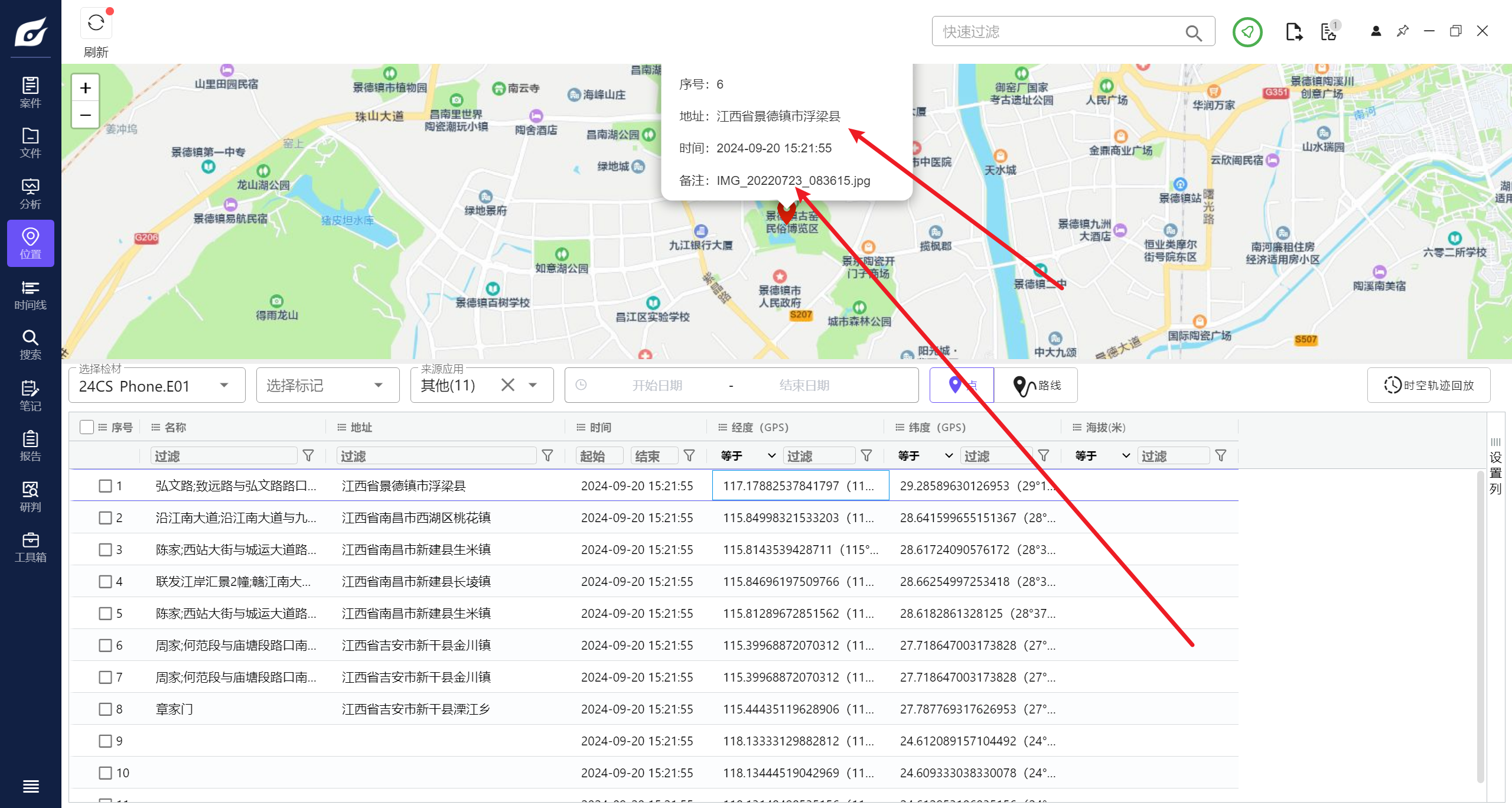The height and width of the screenshot is (808, 1512).
Task: Click the file export icon in the top bar
Action: pos(1293,32)
